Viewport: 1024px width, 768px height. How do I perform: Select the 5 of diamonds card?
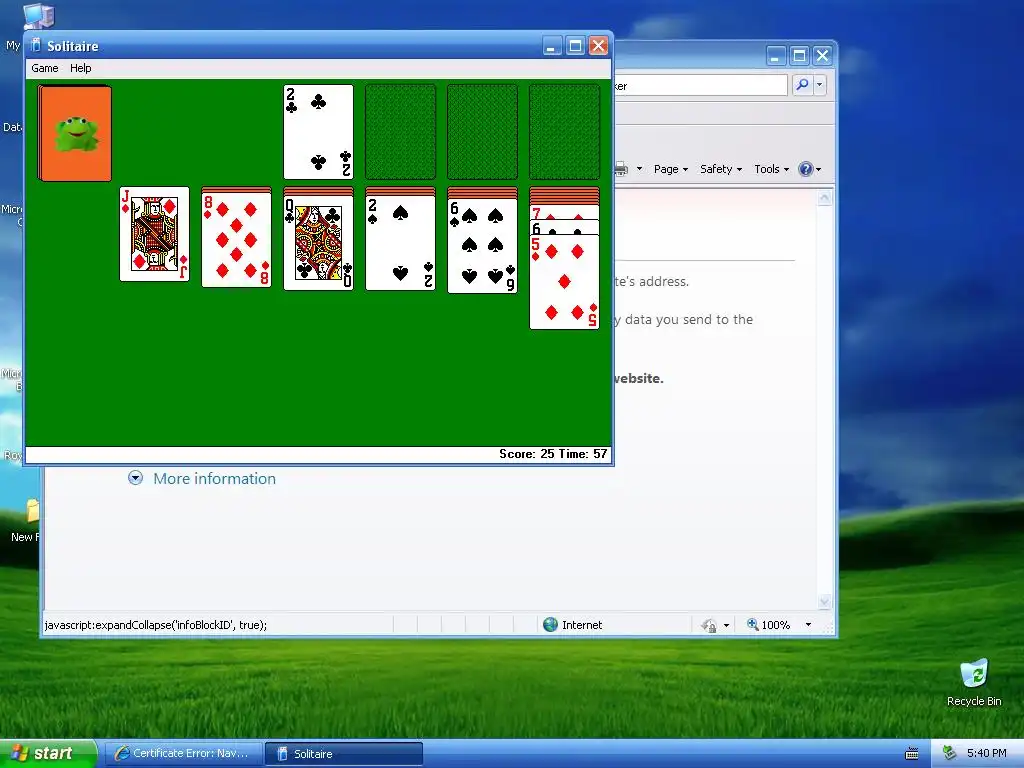tap(564, 282)
